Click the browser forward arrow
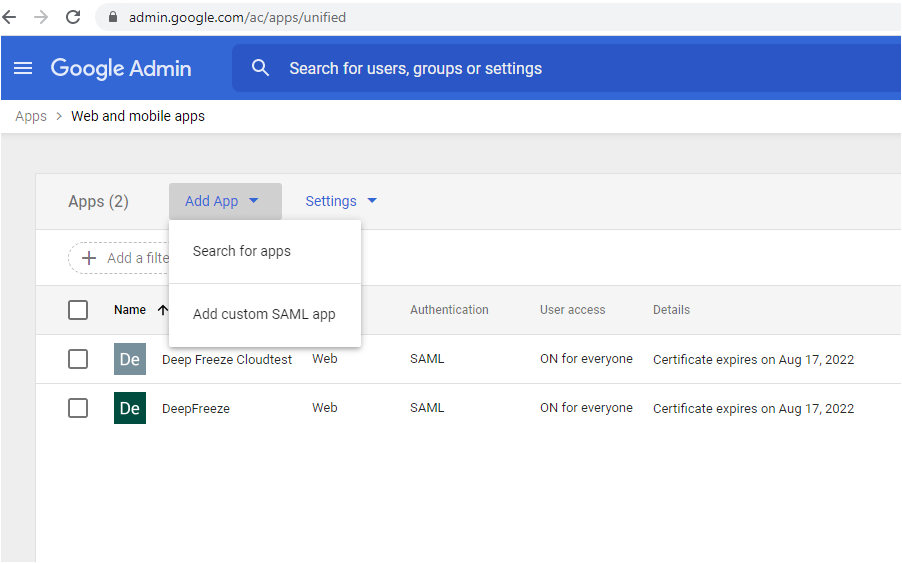The height and width of the screenshot is (563, 902). tap(41, 17)
